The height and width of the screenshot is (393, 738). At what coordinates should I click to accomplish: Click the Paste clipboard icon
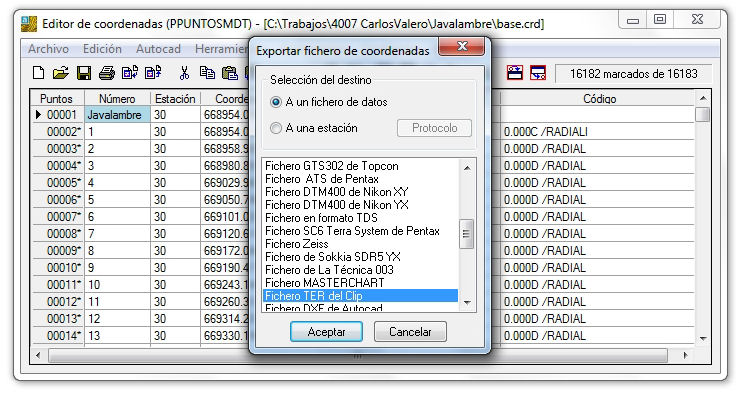[x=230, y=73]
